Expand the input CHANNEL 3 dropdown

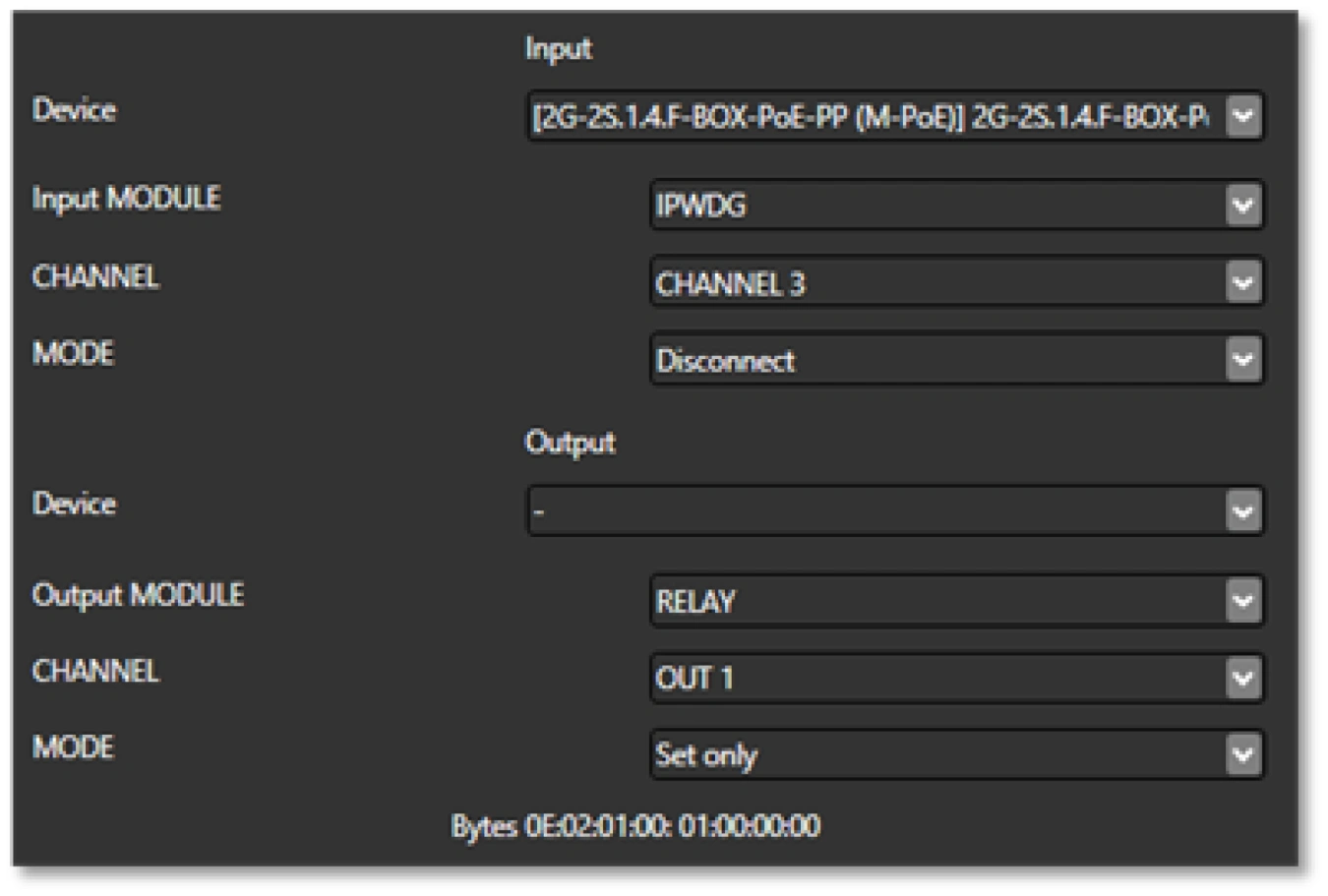click(935, 283)
